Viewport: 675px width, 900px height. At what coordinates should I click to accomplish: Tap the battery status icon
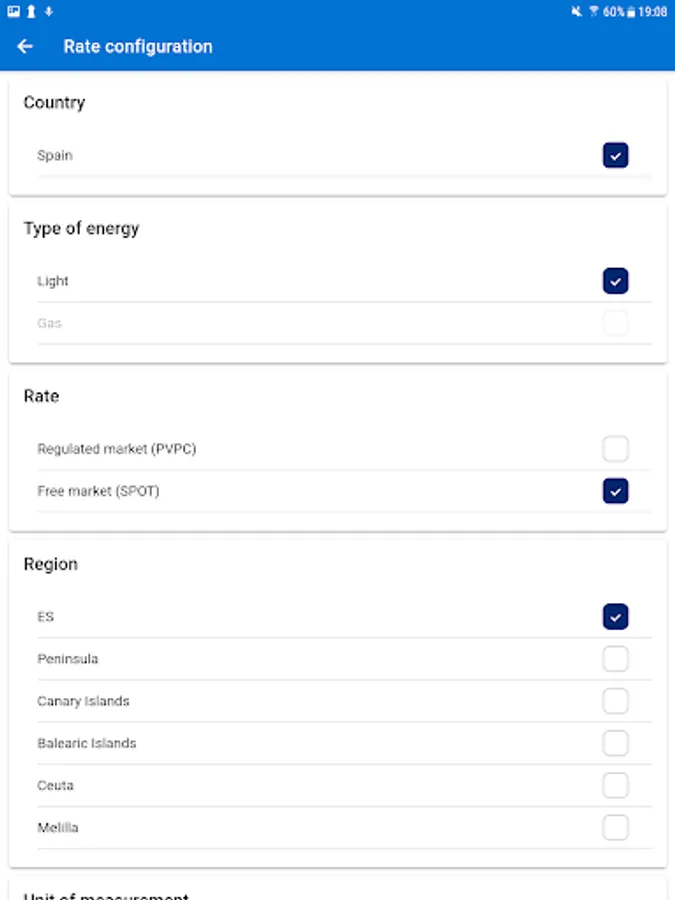tap(631, 12)
